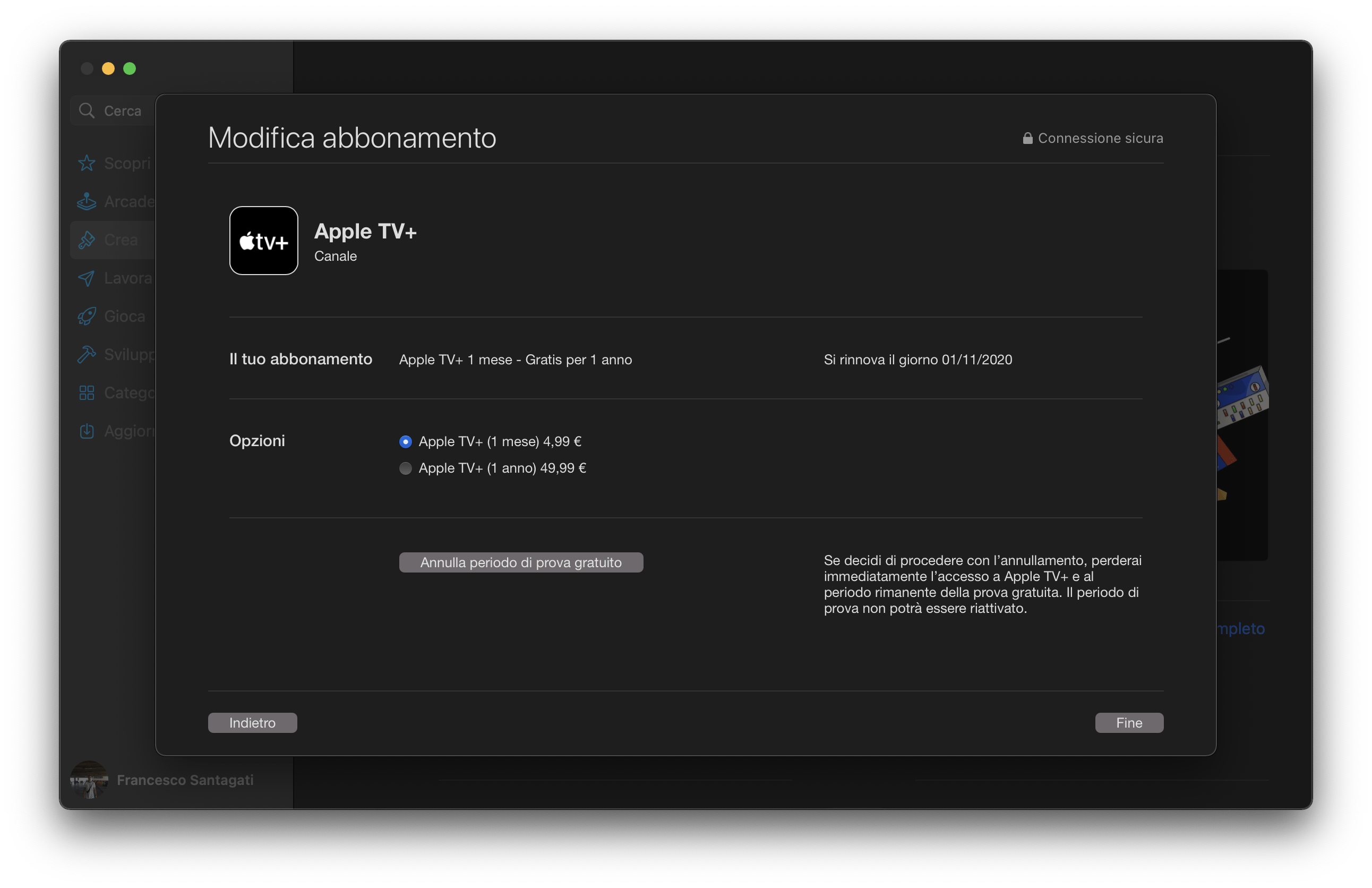
Task: Click the search magnifier icon in sidebar
Action: tap(87, 110)
